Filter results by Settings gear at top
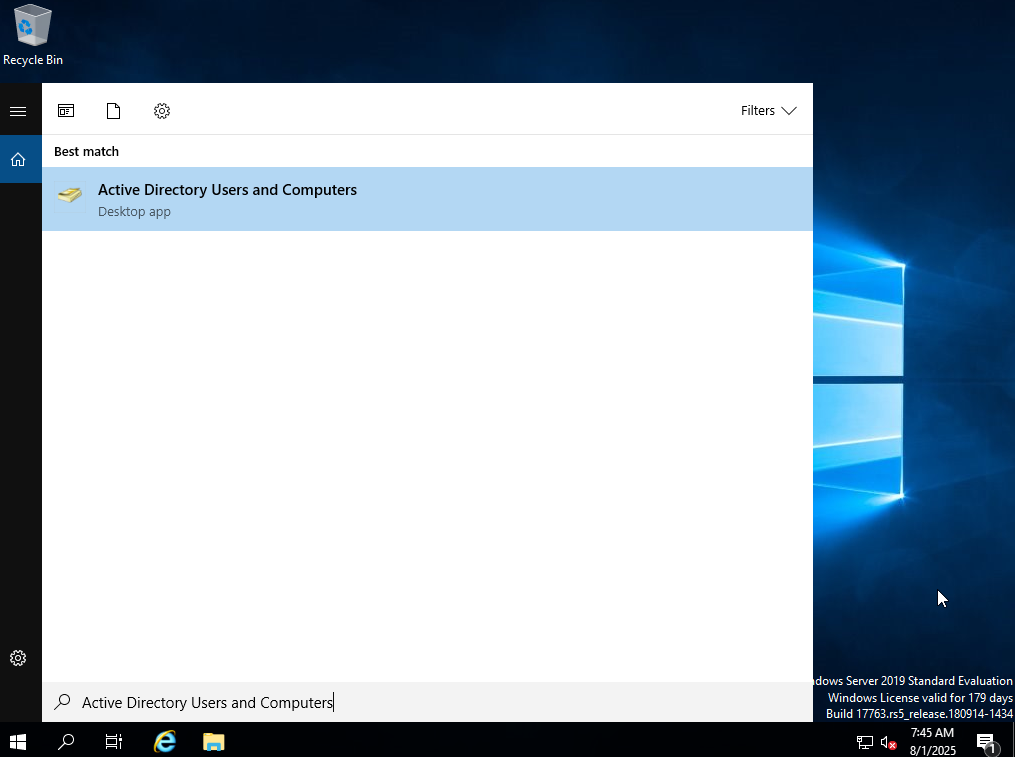The height and width of the screenshot is (757, 1015). (162, 111)
